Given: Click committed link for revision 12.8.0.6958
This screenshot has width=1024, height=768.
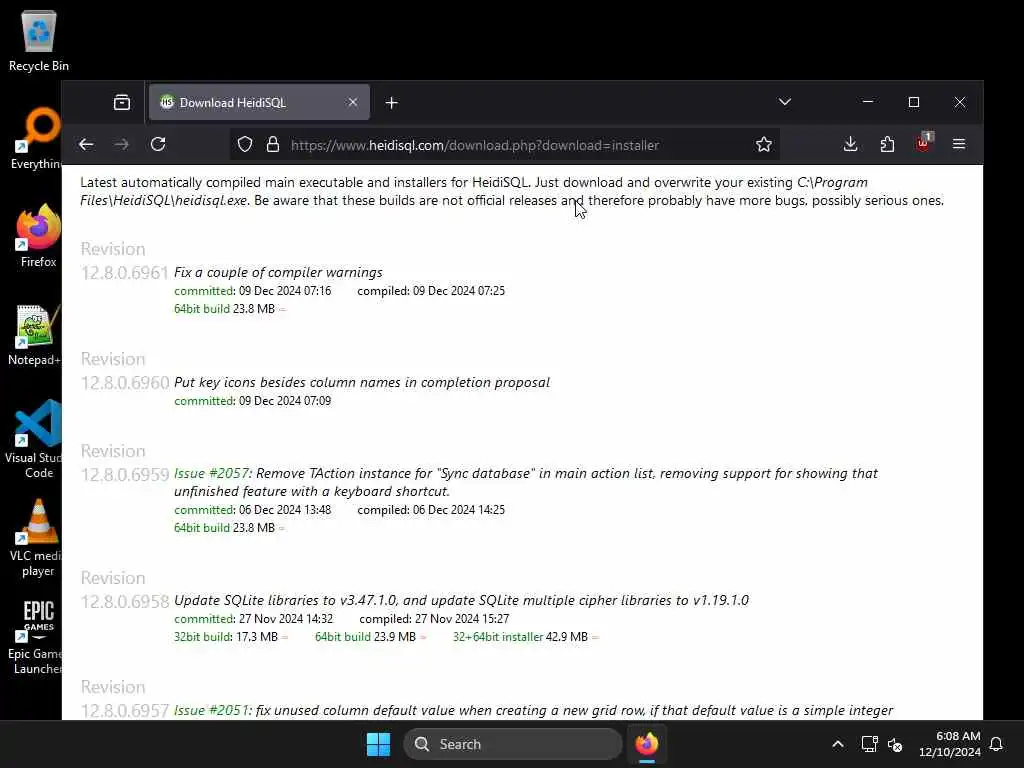Looking at the screenshot, I should point(204,619).
